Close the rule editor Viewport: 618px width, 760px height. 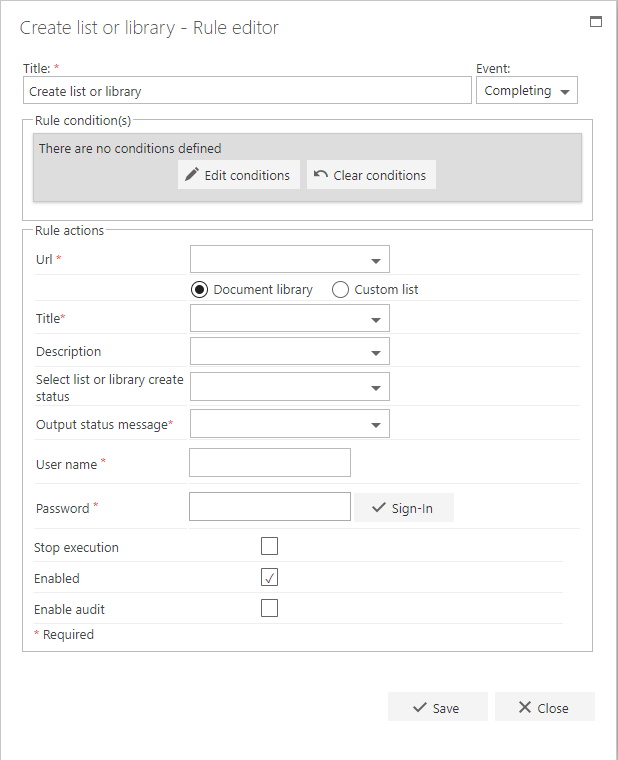coord(544,707)
